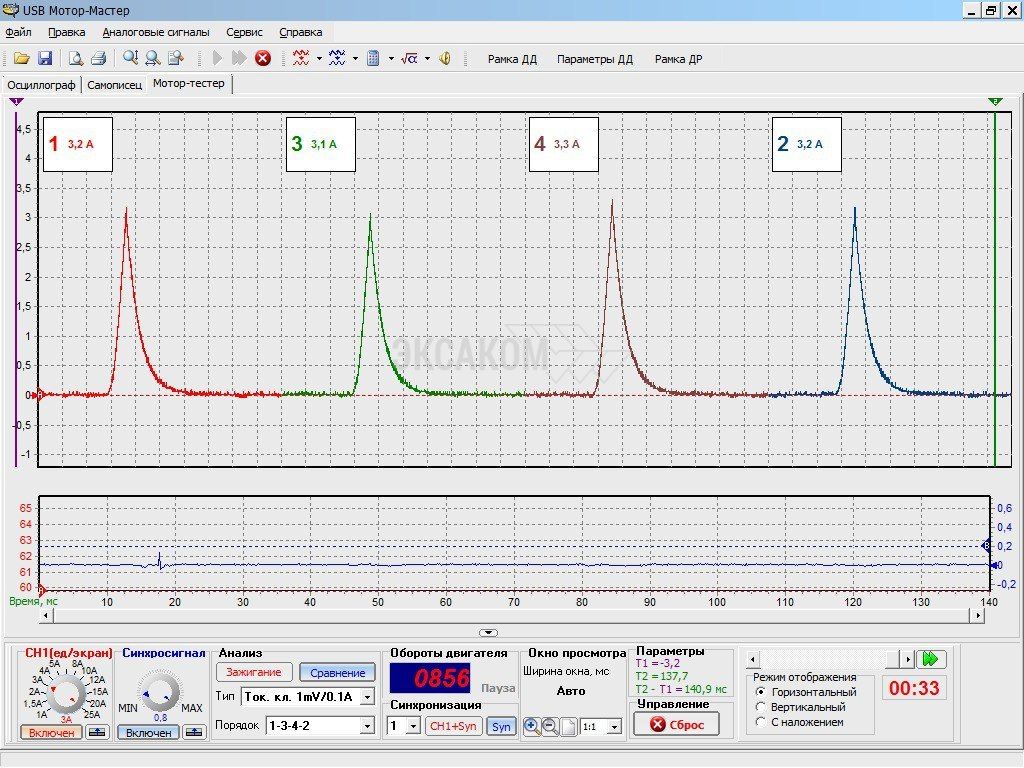Zoom in with the plus magnifier below Авто

tap(531, 726)
